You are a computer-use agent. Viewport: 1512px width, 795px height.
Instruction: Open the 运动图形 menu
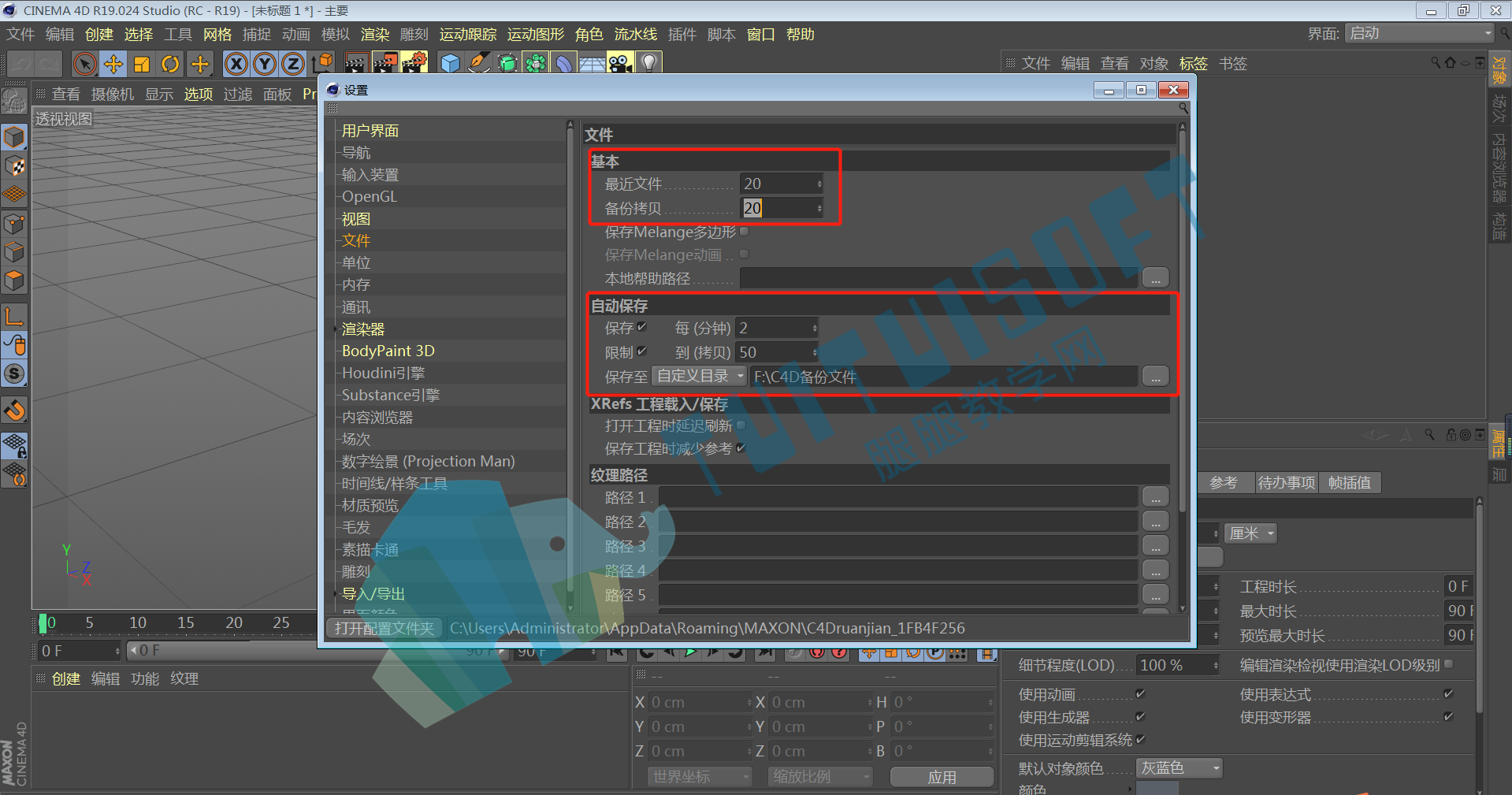tap(536, 35)
